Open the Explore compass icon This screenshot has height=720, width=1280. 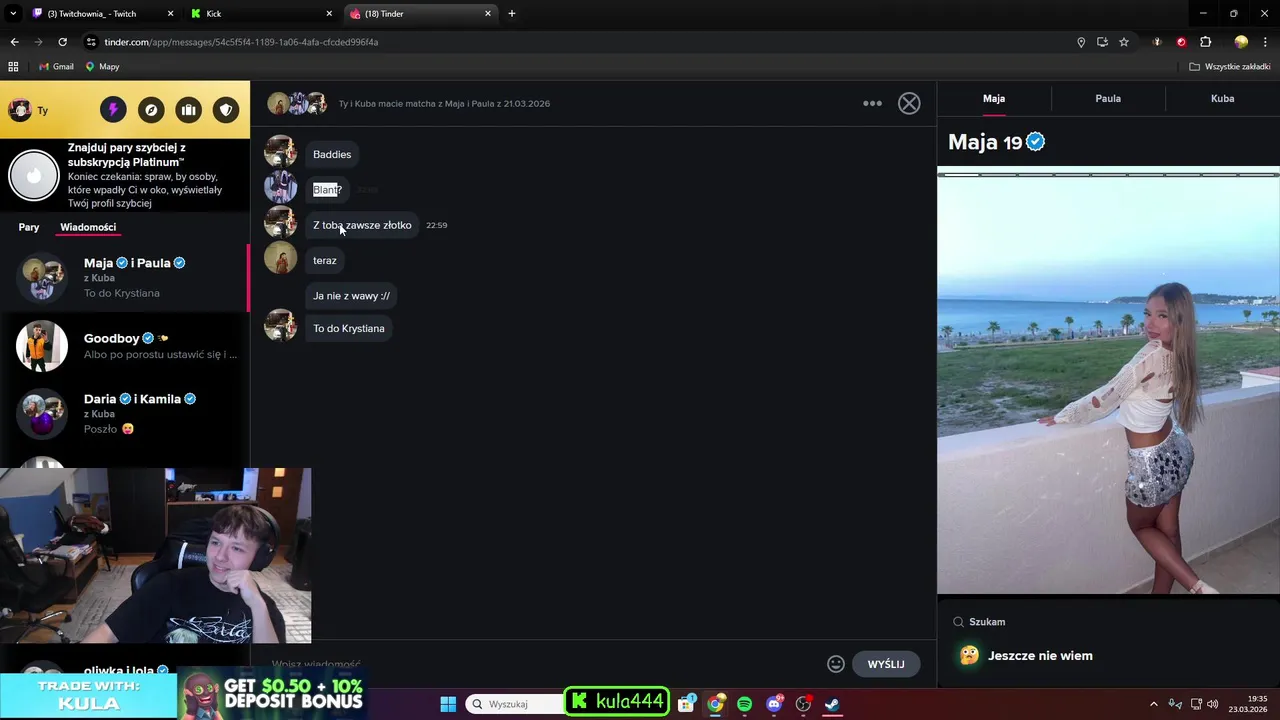pyautogui.click(x=151, y=110)
